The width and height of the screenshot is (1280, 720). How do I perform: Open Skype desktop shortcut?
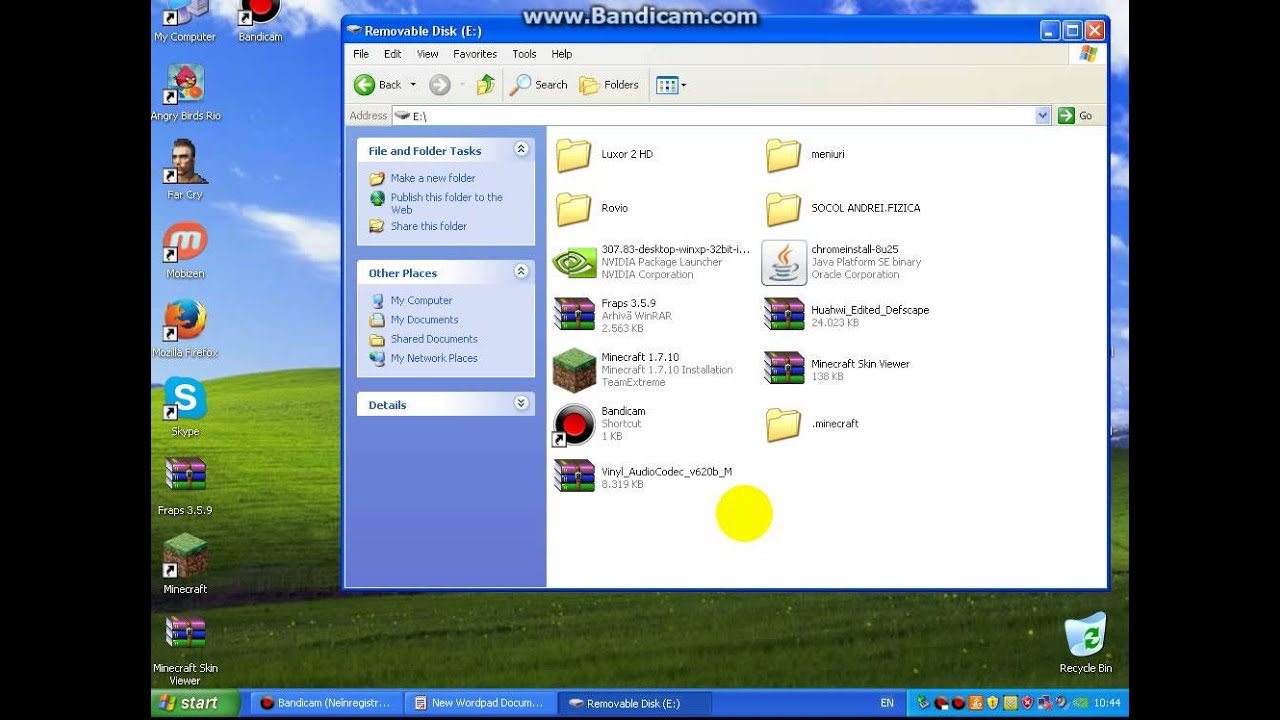185,407
